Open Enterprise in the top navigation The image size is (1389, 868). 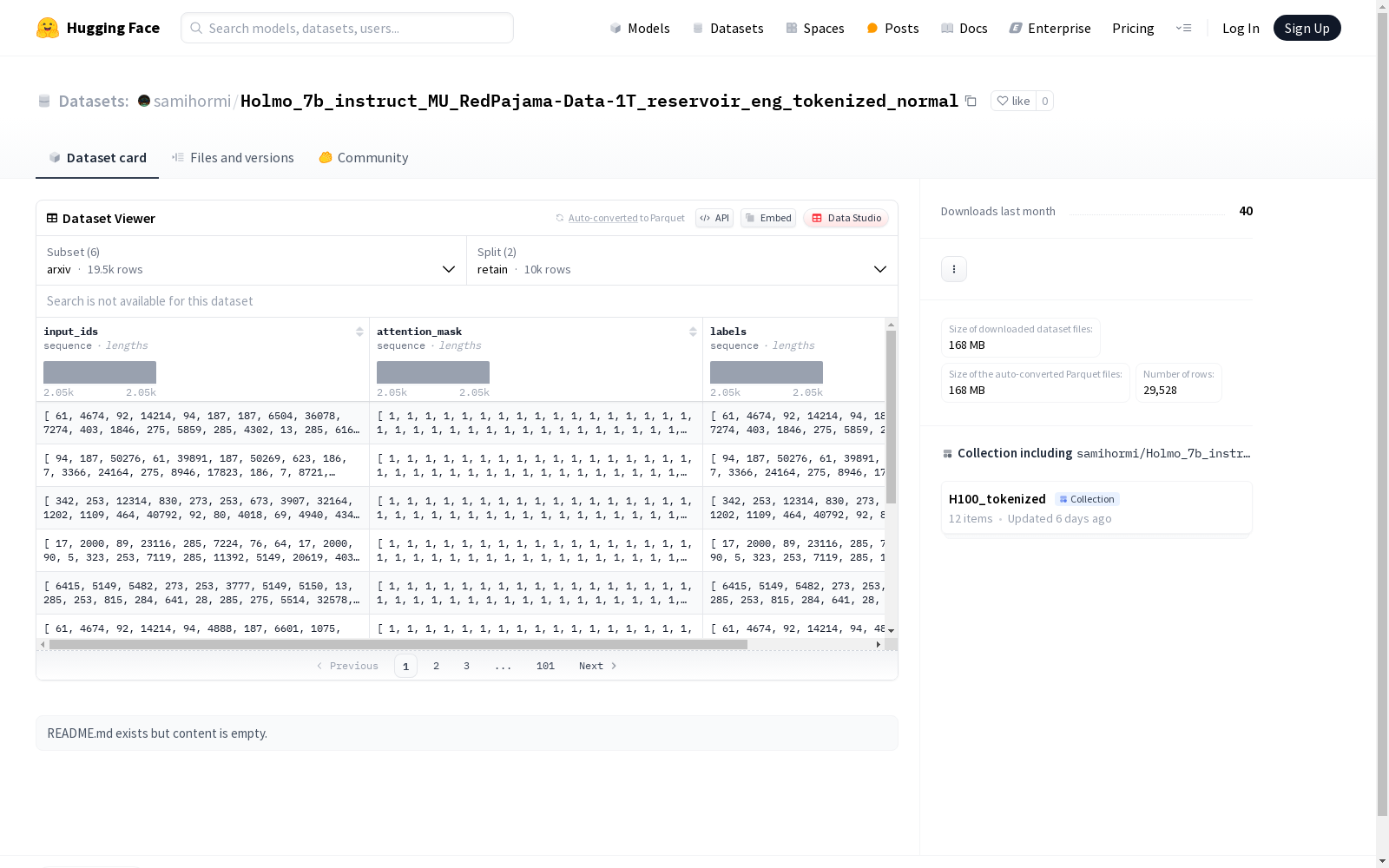point(1050,28)
